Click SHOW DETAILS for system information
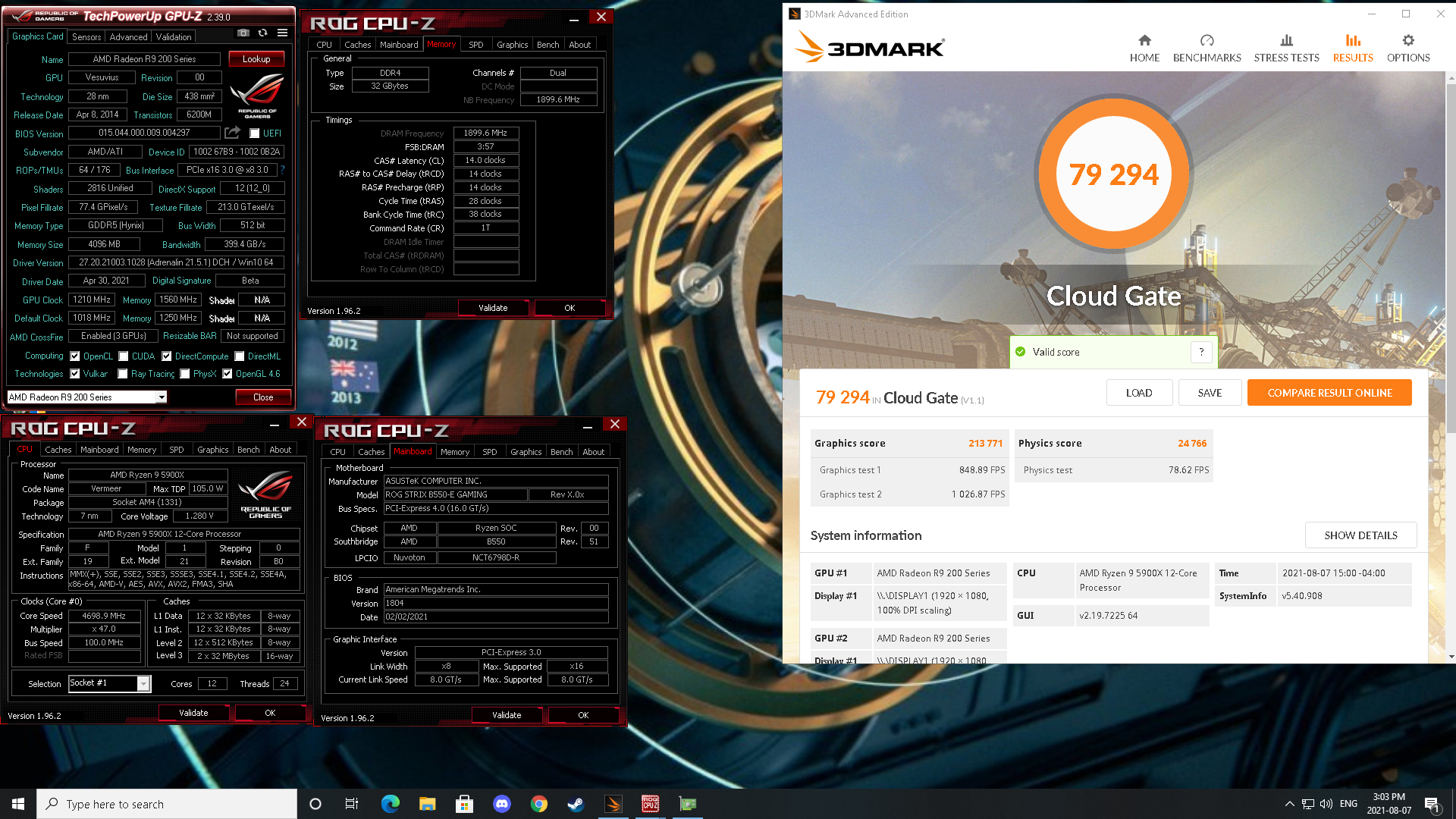 [1360, 535]
